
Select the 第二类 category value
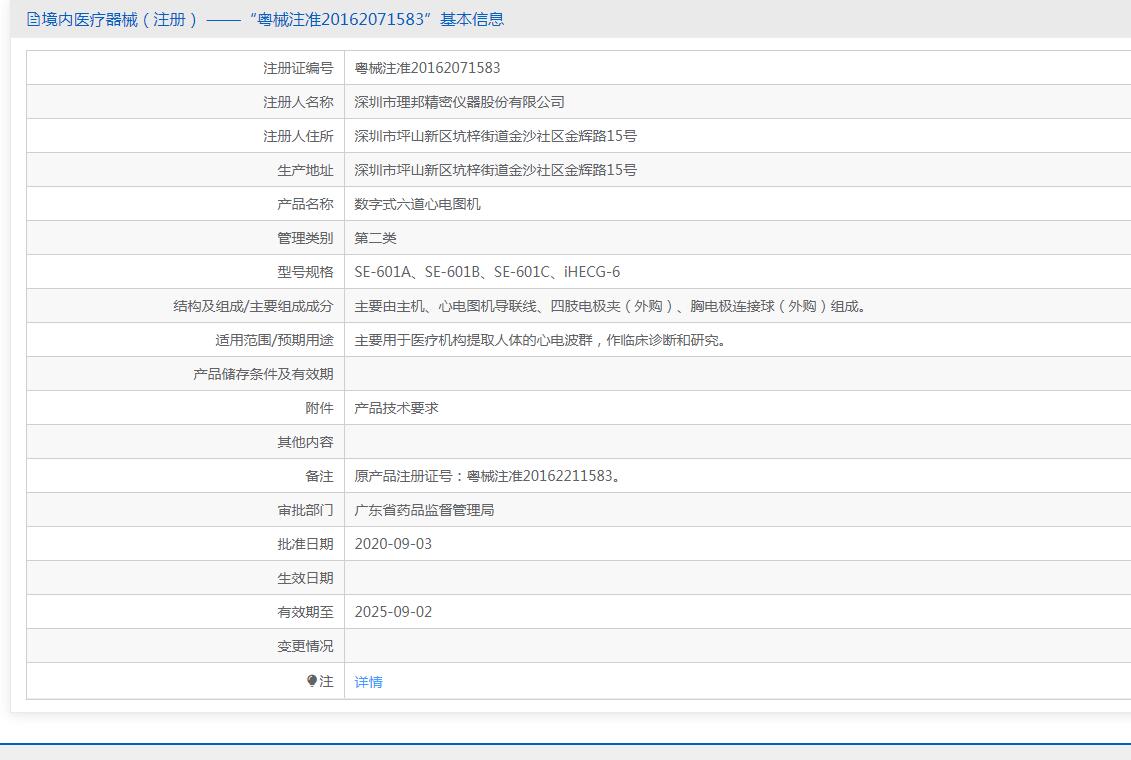click(375, 238)
